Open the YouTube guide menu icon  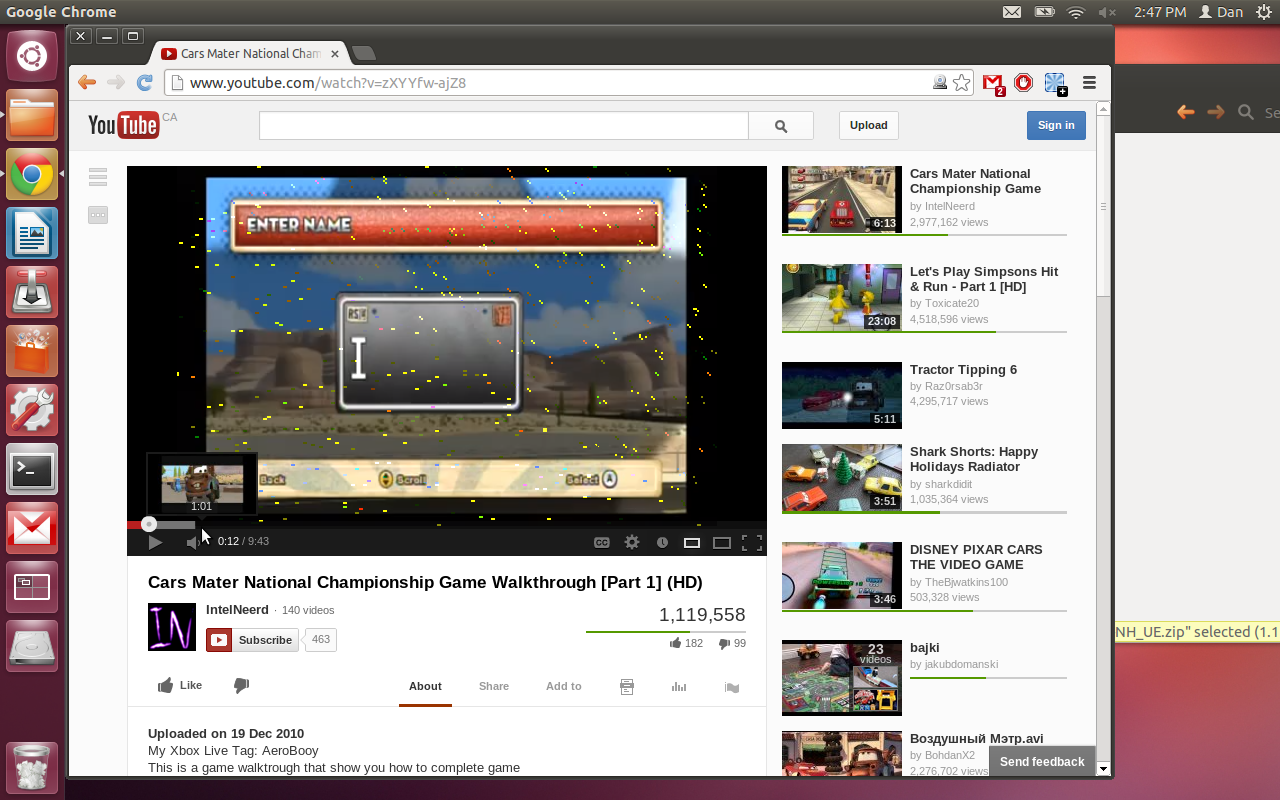point(98,177)
